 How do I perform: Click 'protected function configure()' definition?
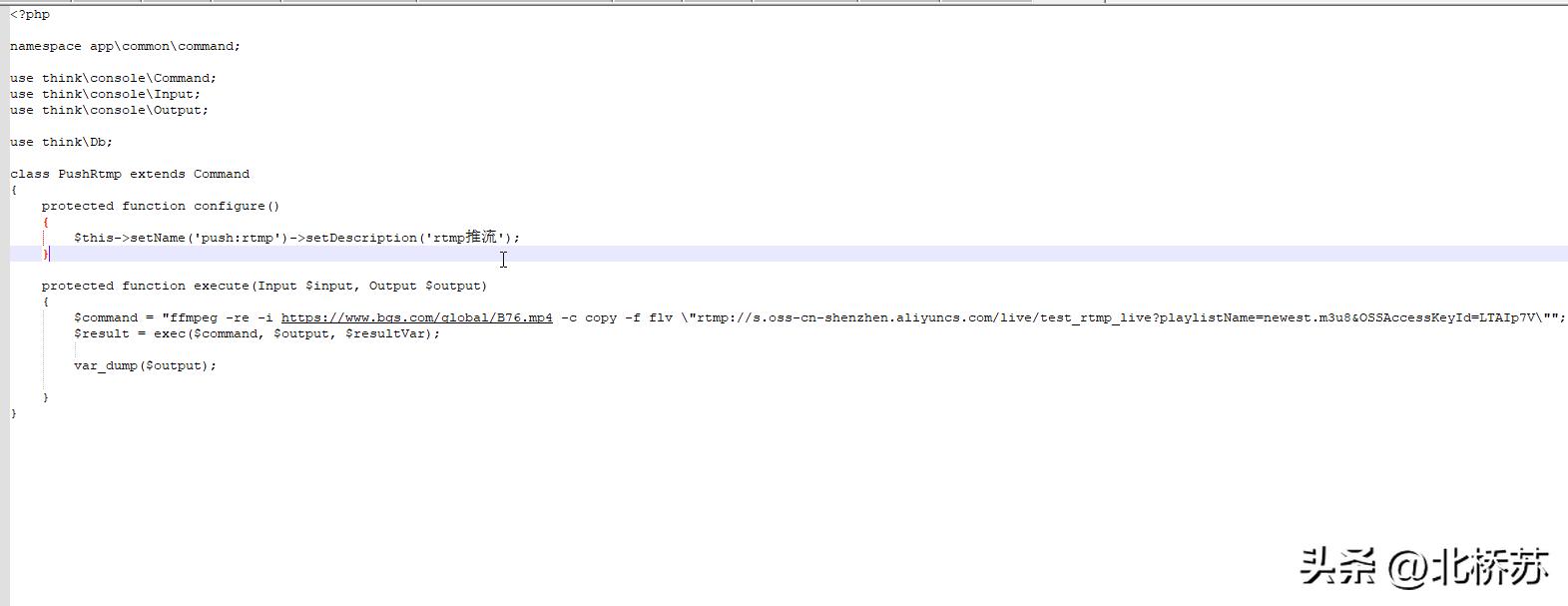(x=161, y=206)
